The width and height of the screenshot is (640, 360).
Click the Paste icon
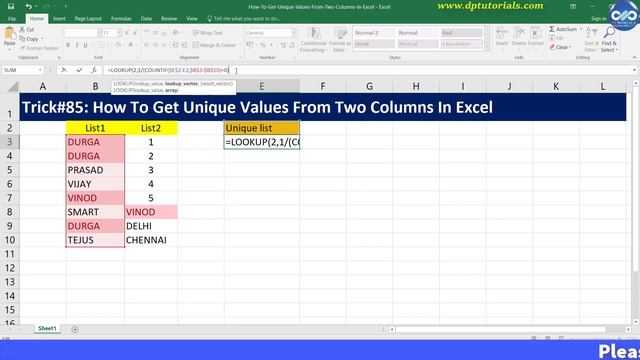[x=9, y=33]
